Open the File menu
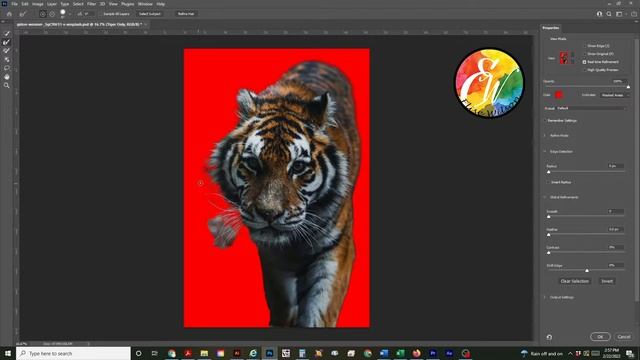 pos(14,4)
